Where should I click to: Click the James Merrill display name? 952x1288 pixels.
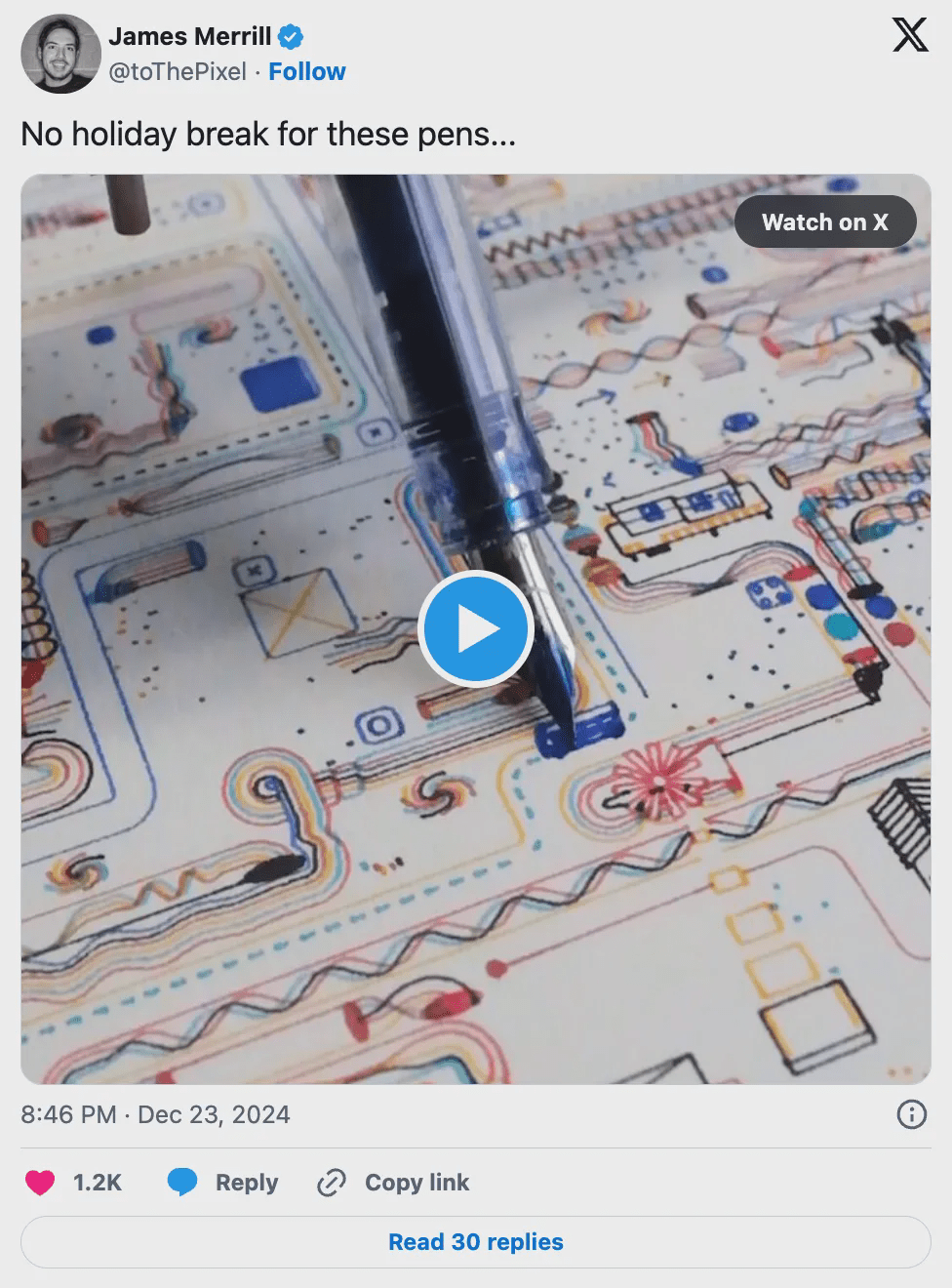point(190,37)
